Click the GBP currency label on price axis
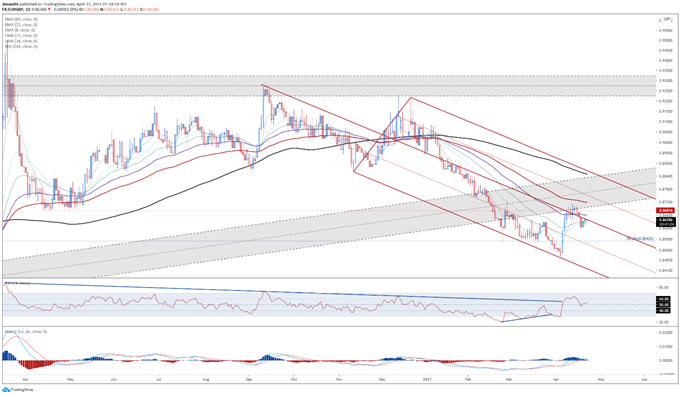This screenshot has height=395, width=680. click(667, 20)
